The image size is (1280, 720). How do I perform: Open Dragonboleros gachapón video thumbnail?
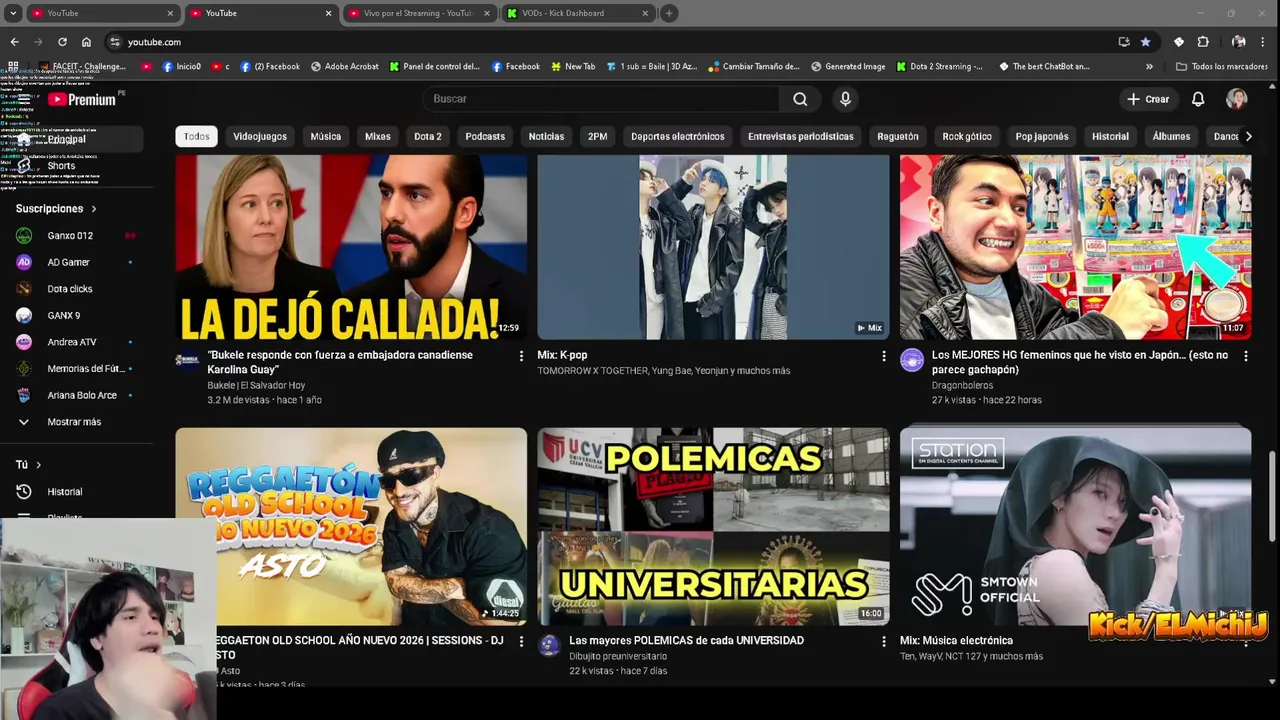click(1075, 247)
